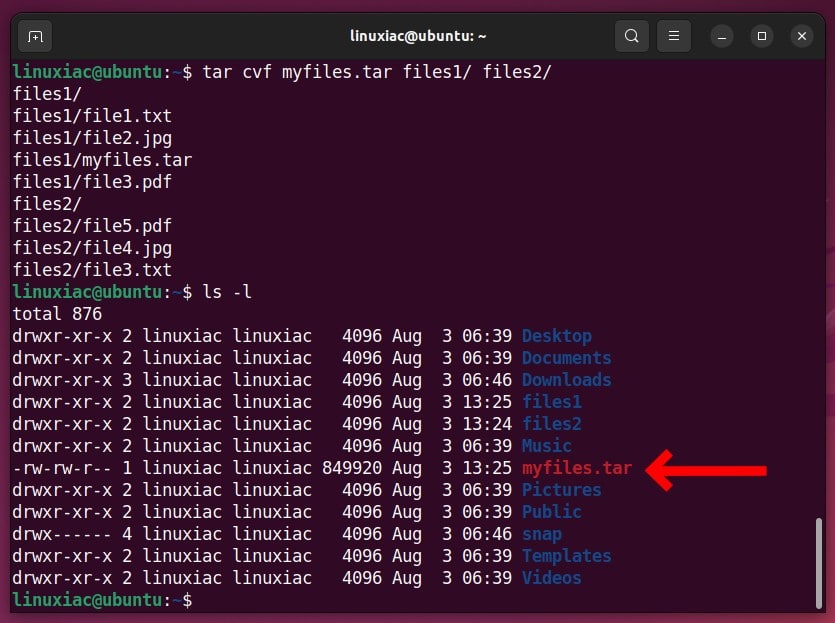Click the Videos directory name
This screenshot has height=623, width=835.
[x=552, y=578]
